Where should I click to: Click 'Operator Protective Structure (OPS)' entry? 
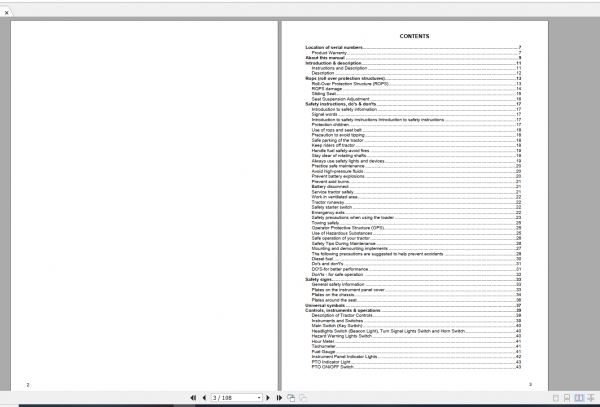(347, 228)
